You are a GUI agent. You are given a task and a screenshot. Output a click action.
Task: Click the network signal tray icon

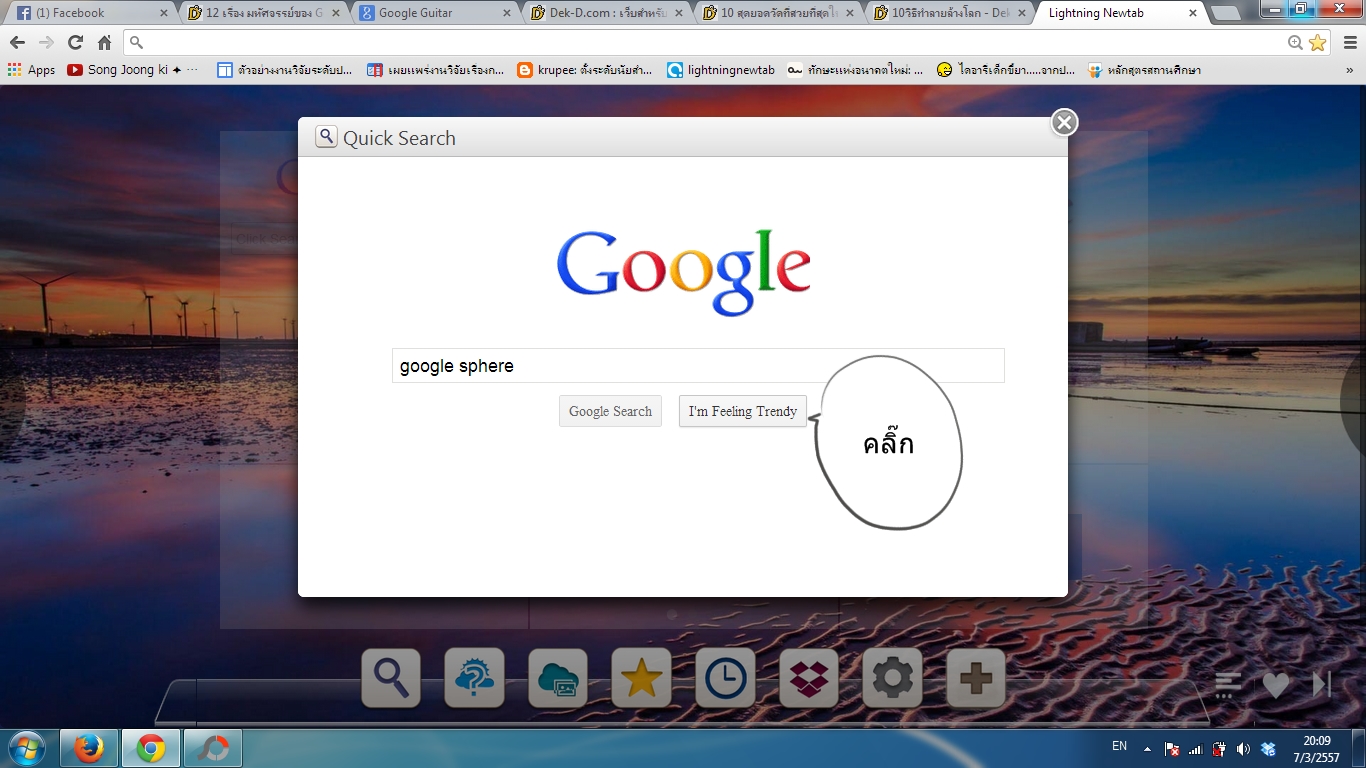(x=1195, y=748)
